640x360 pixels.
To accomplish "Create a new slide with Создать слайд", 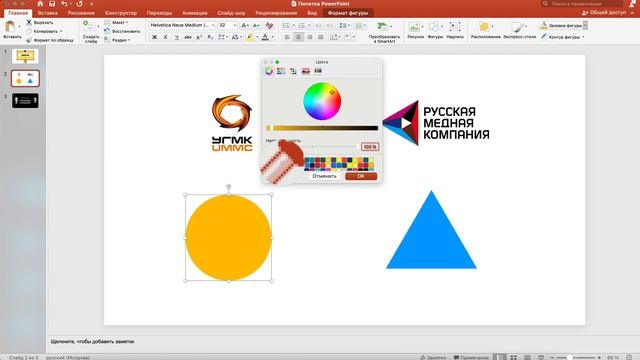I will pyautogui.click(x=91, y=31).
